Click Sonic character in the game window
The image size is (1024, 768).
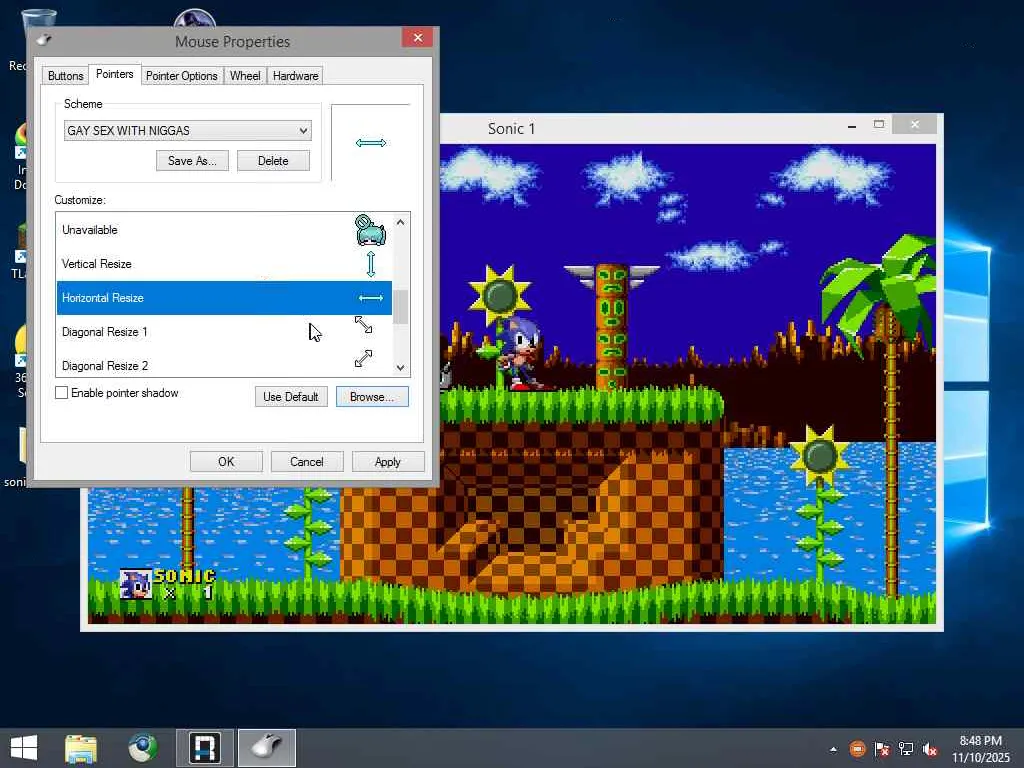pos(520,353)
